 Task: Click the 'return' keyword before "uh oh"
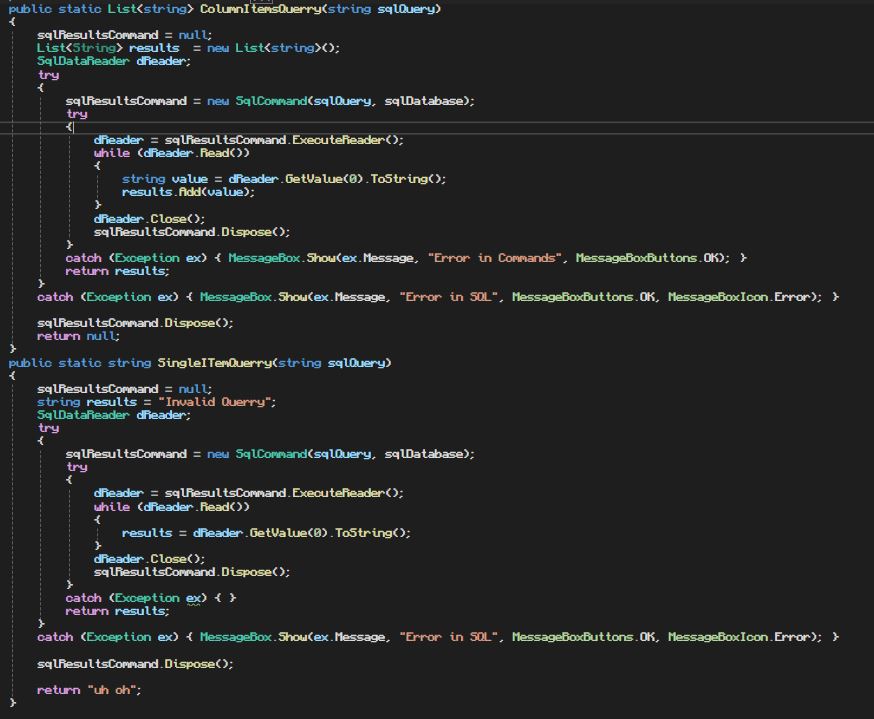(x=59, y=690)
